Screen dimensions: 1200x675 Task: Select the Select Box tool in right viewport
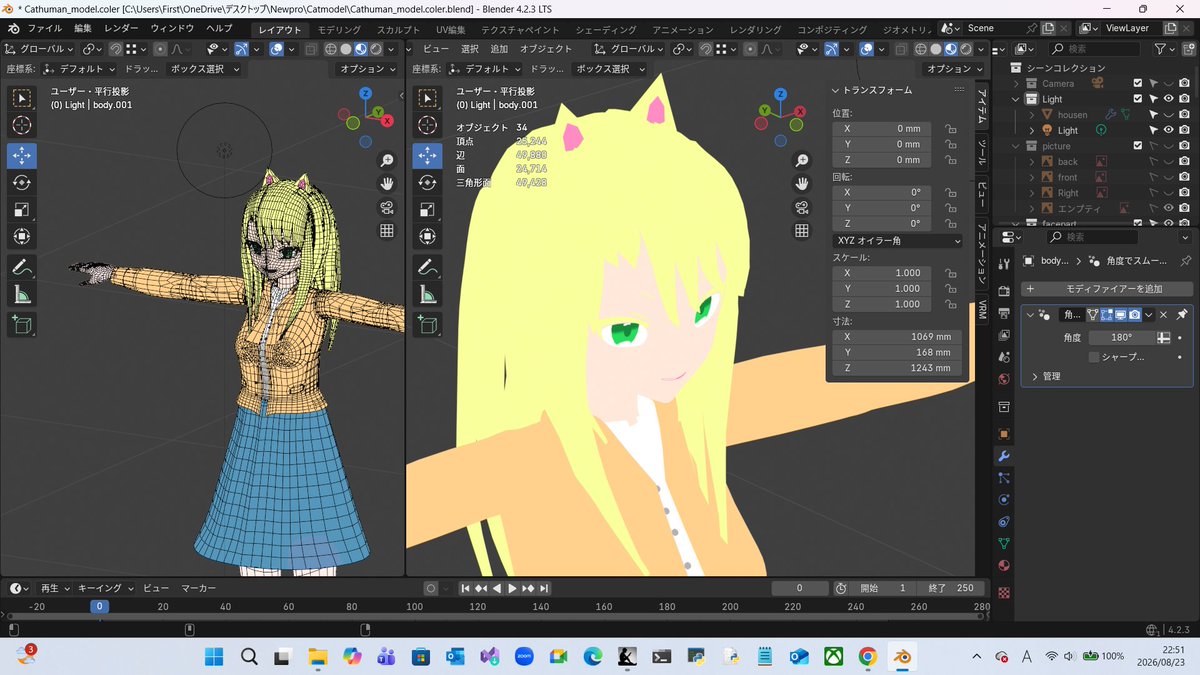(x=427, y=98)
